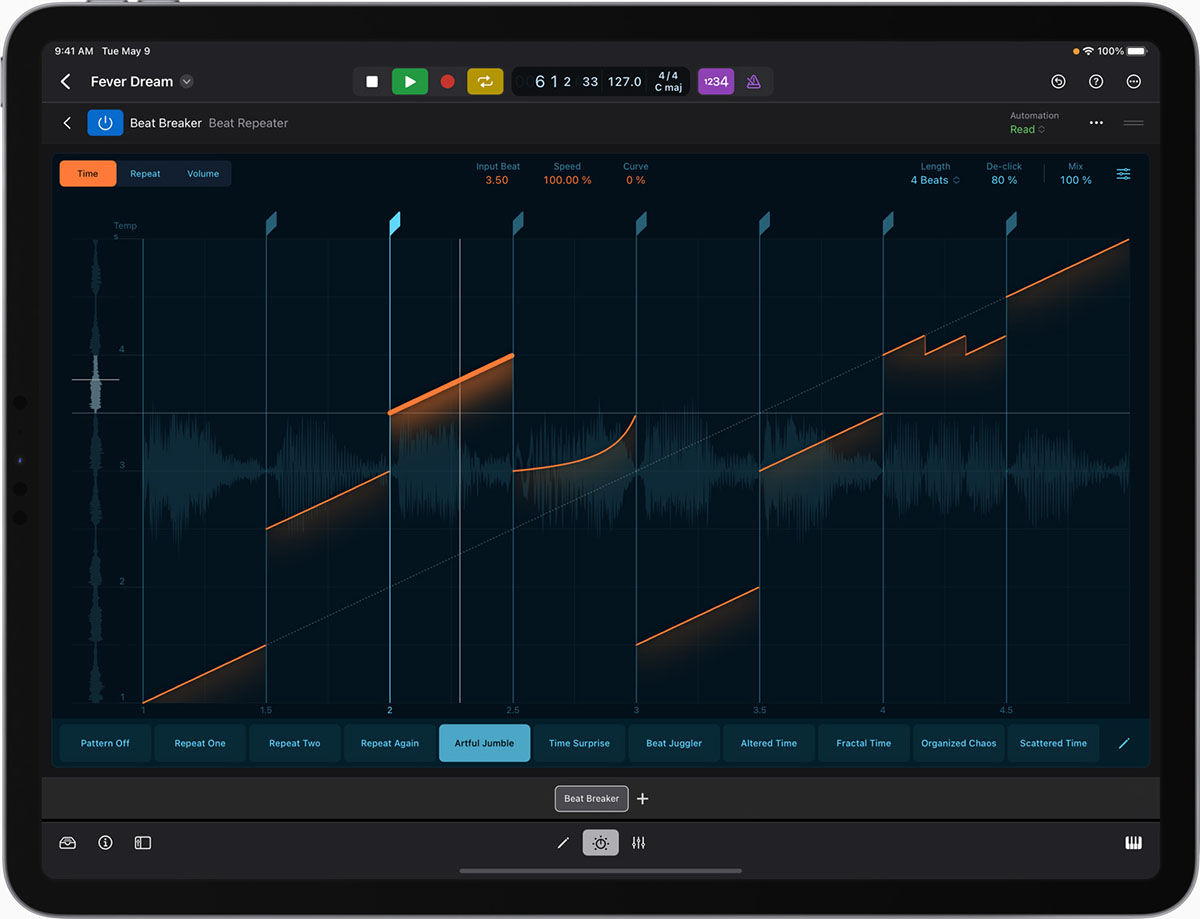Screen dimensions: 1200x919
Task: Tap the vertical waveform overview strip
Action: (96, 470)
